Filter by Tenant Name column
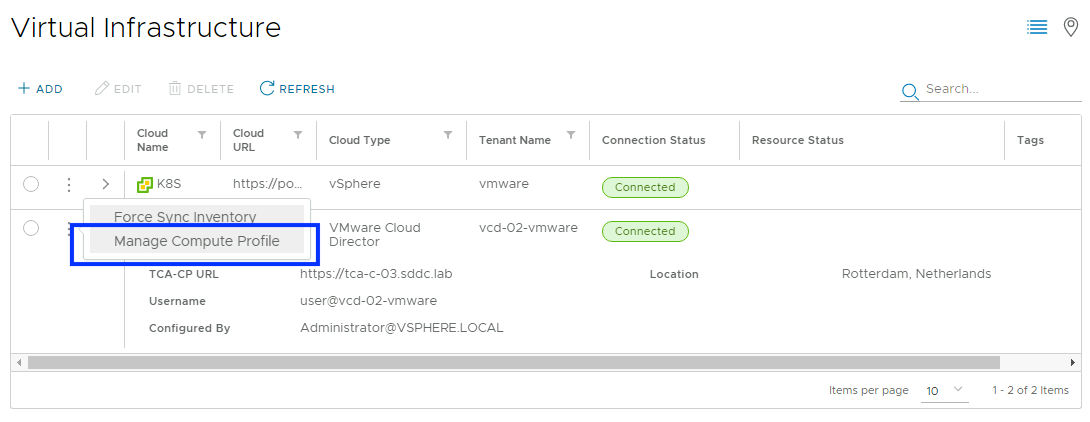Image resolution: width=1090 pixels, height=422 pixels. [570, 134]
